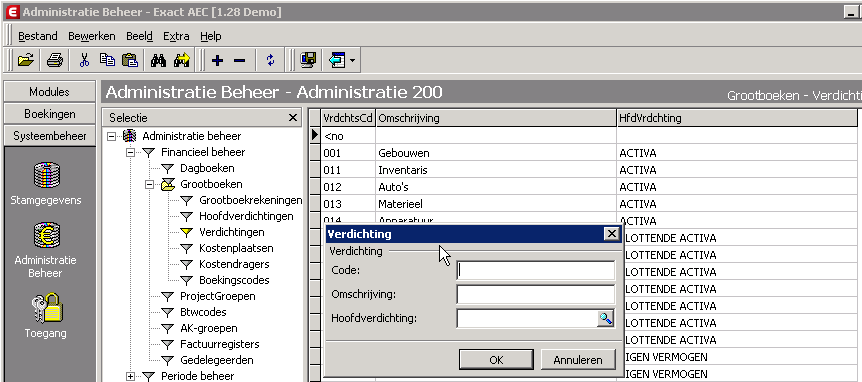
Task: Click the Paste clipboard icon
Action: pyautogui.click(x=130, y=59)
